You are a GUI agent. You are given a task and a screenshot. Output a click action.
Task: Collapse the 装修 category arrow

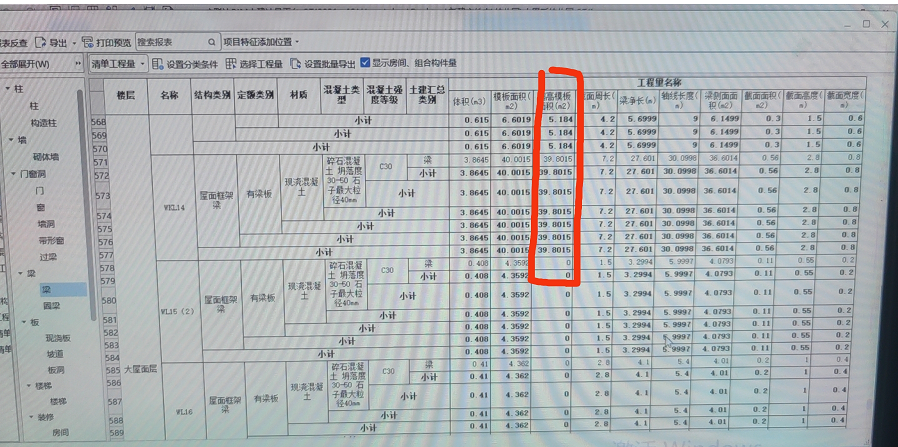pos(30,417)
